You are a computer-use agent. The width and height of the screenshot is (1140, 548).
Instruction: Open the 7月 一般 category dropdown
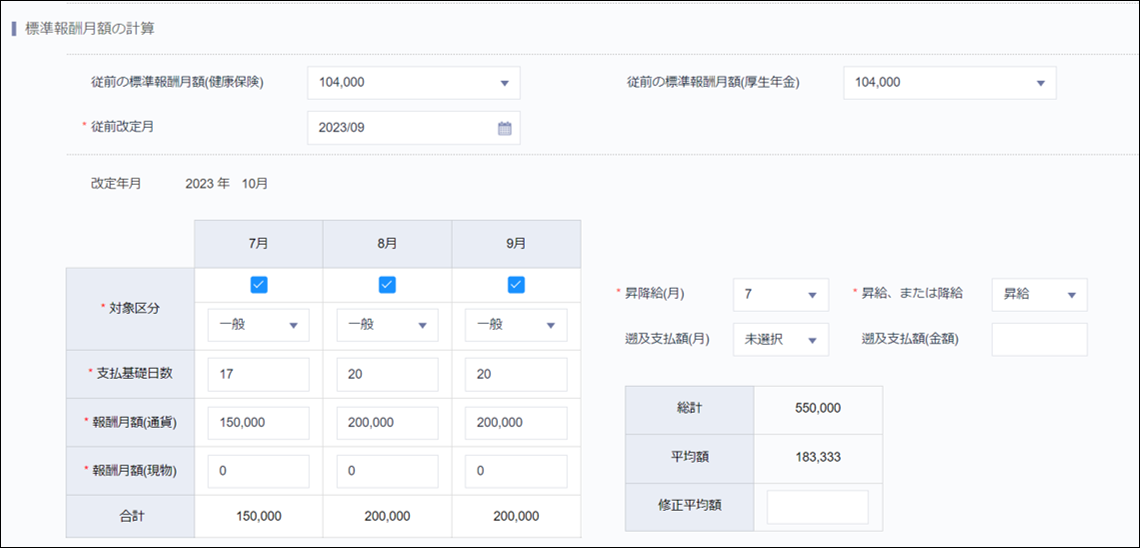click(258, 325)
